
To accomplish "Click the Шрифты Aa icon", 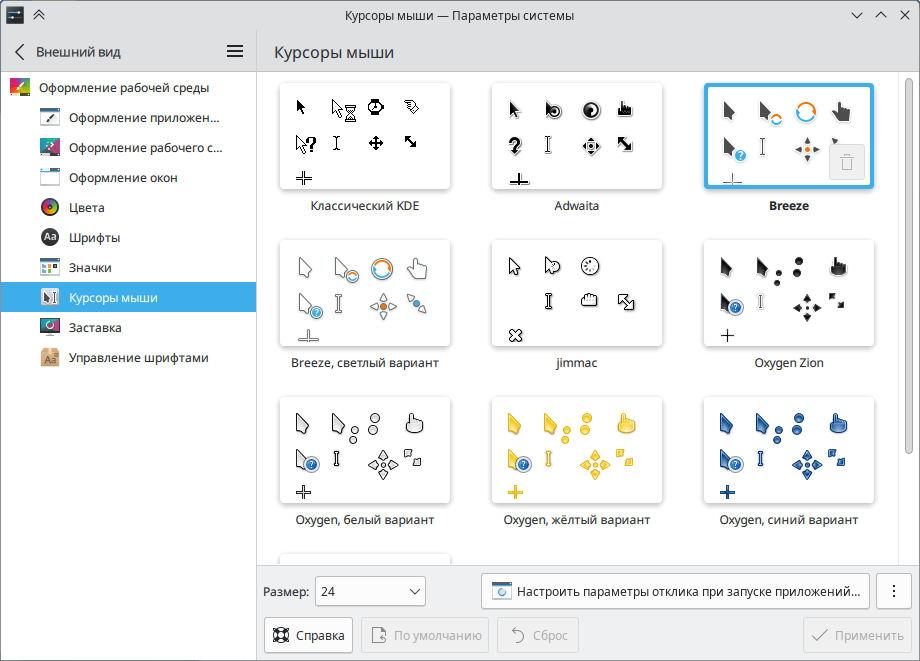I will point(50,237).
